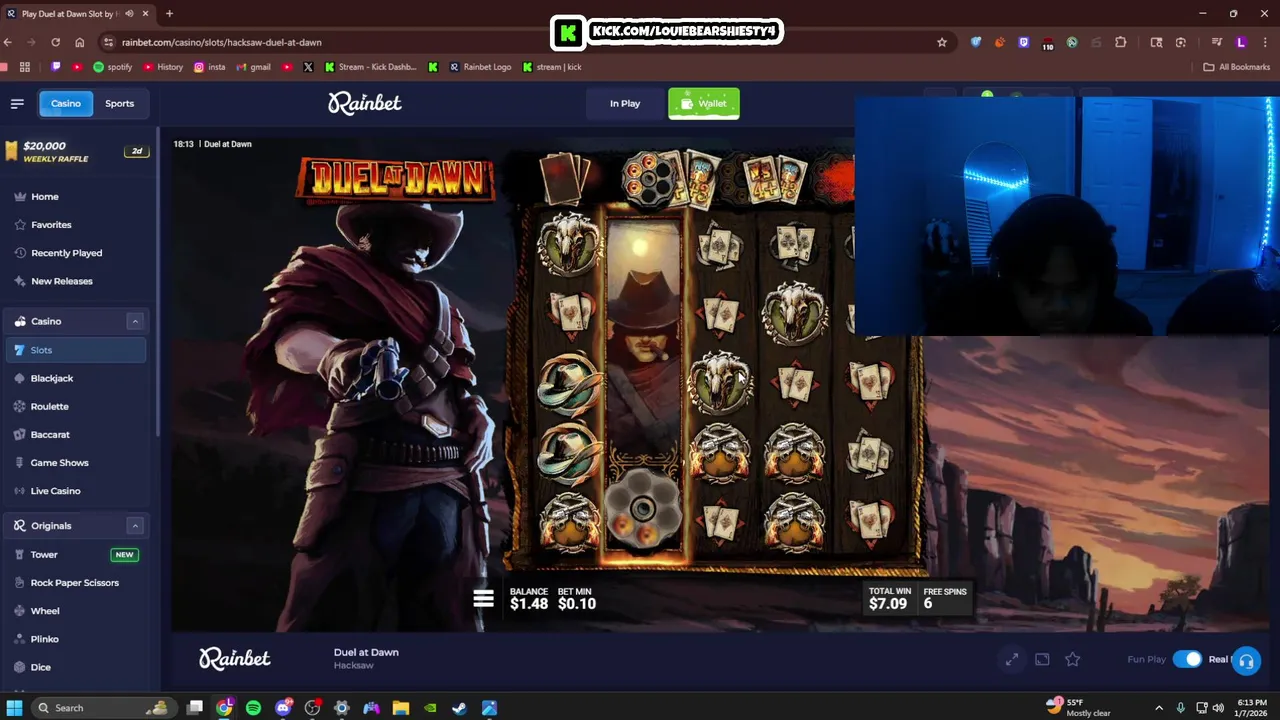Open a new browser tab
The image size is (1280, 720).
169,13
